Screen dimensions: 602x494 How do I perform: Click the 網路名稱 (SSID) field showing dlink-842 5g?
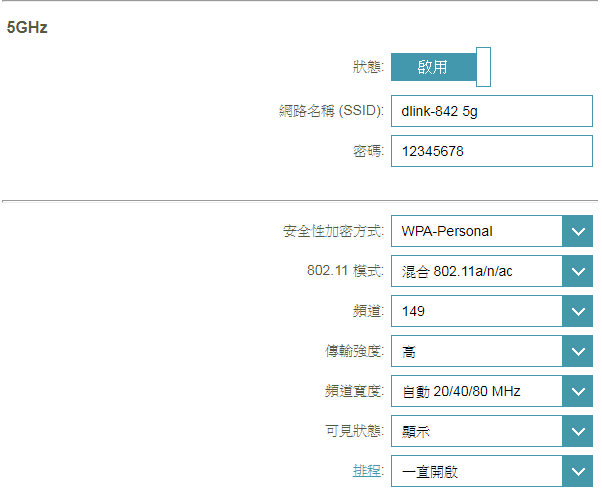pyautogui.click(x=492, y=111)
